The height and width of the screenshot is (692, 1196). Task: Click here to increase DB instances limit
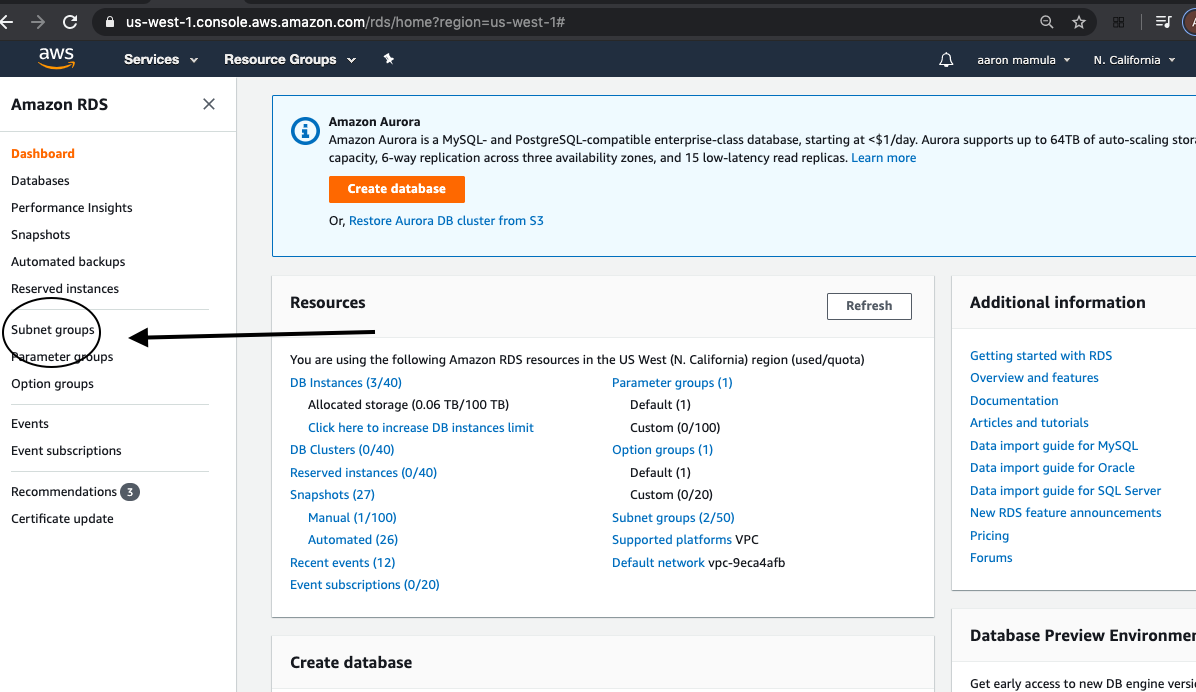[x=421, y=427]
